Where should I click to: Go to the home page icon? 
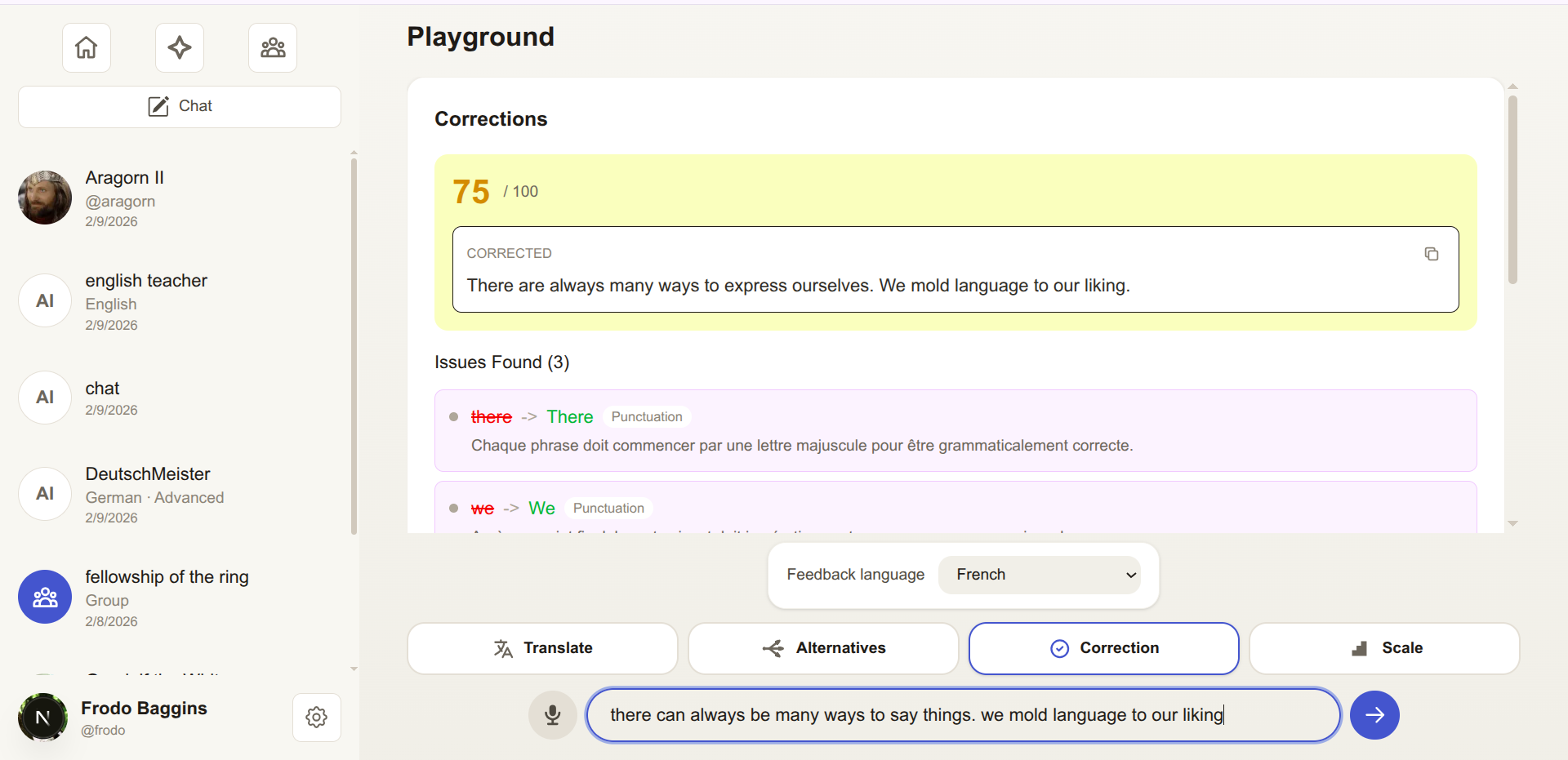coord(87,48)
